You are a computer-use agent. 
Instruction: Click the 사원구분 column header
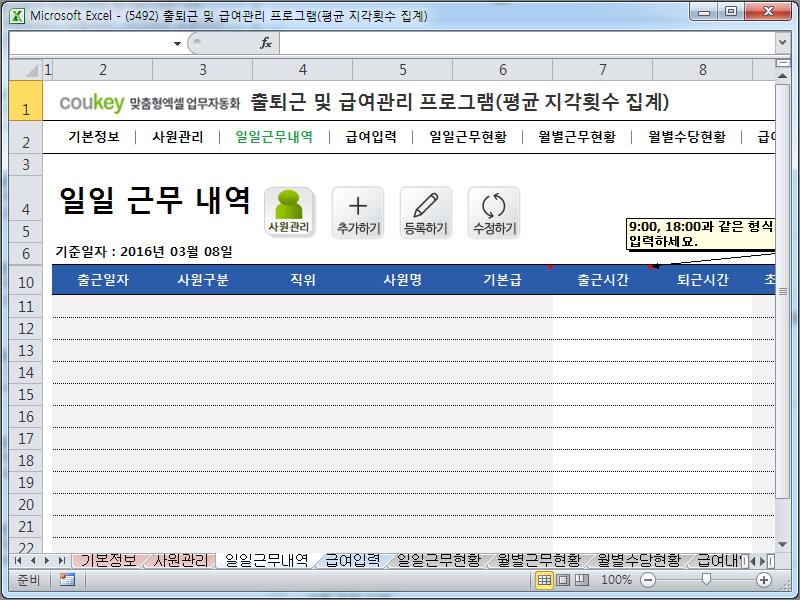pos(203,280)
